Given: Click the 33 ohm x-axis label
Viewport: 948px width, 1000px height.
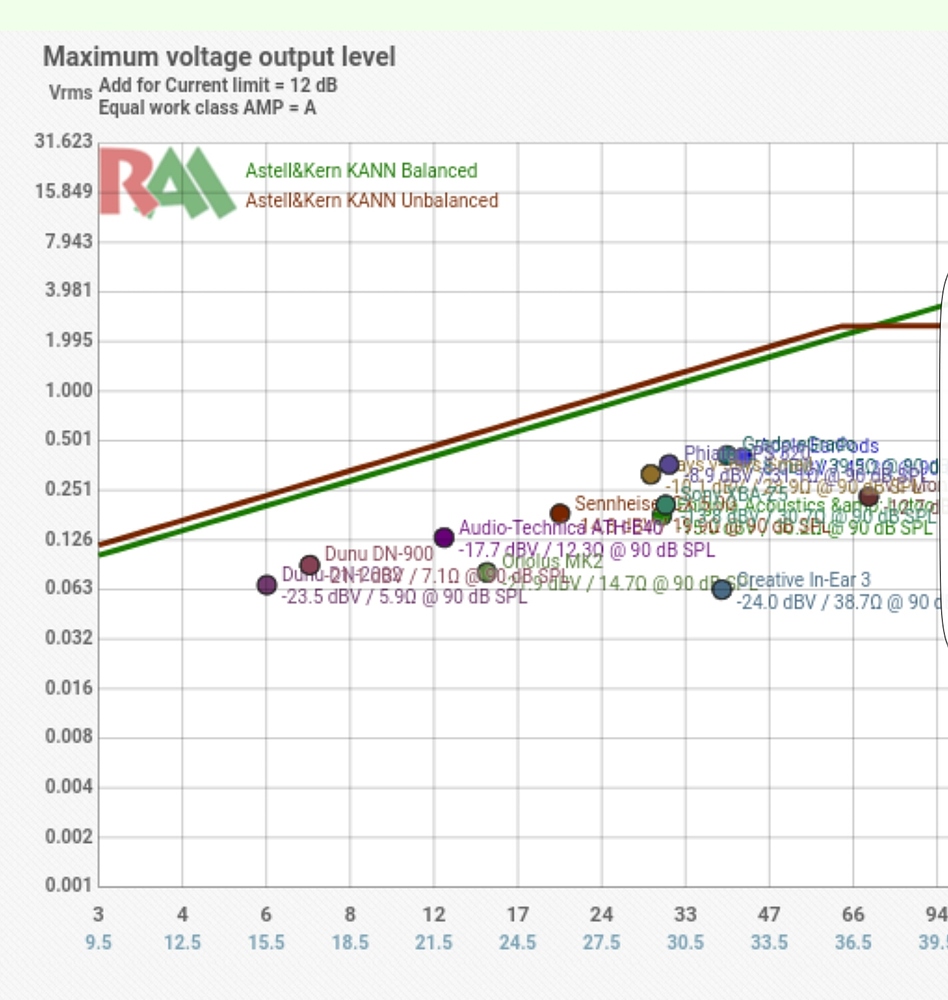Looking at the screenshot, I should [686, 915].
